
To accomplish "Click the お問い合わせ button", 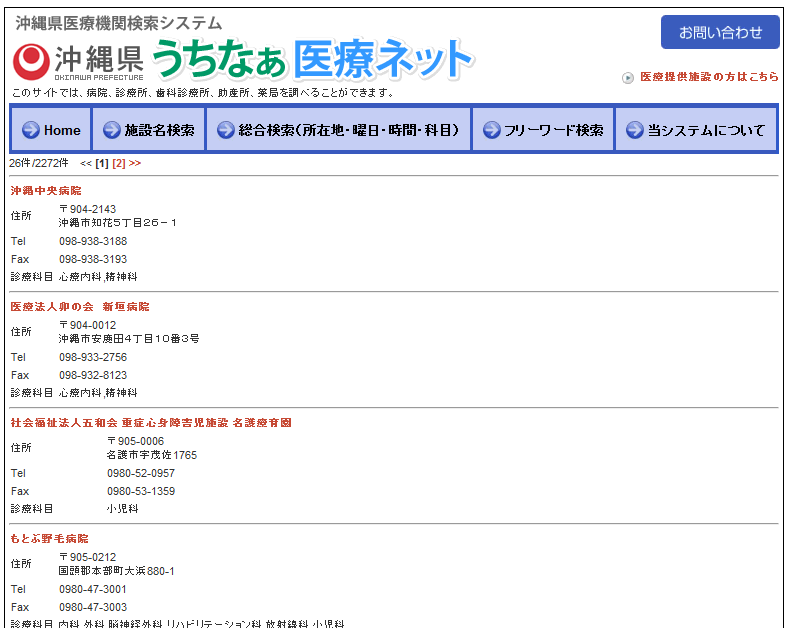I will [x=720, y=32].
